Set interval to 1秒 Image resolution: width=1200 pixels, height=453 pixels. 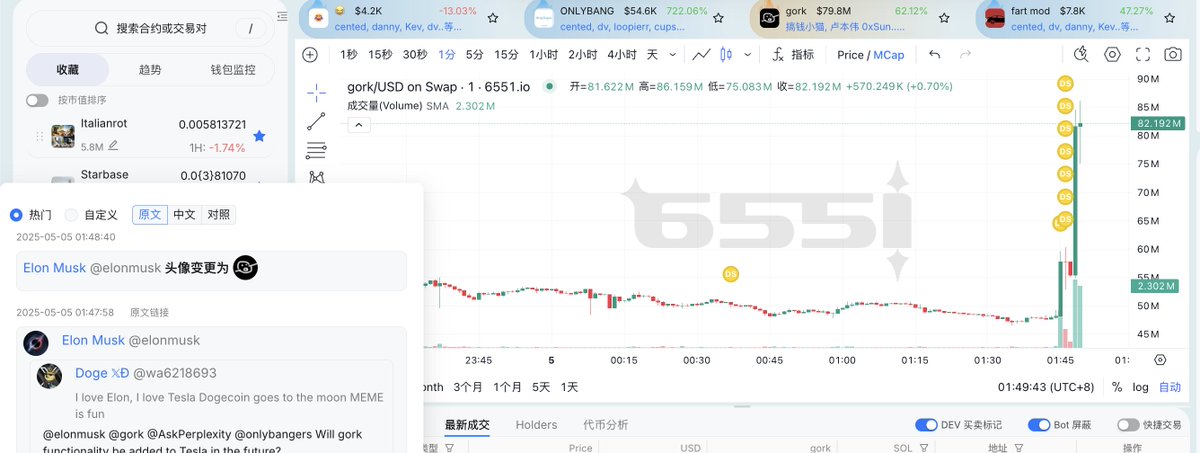click(x=349, y=55)
